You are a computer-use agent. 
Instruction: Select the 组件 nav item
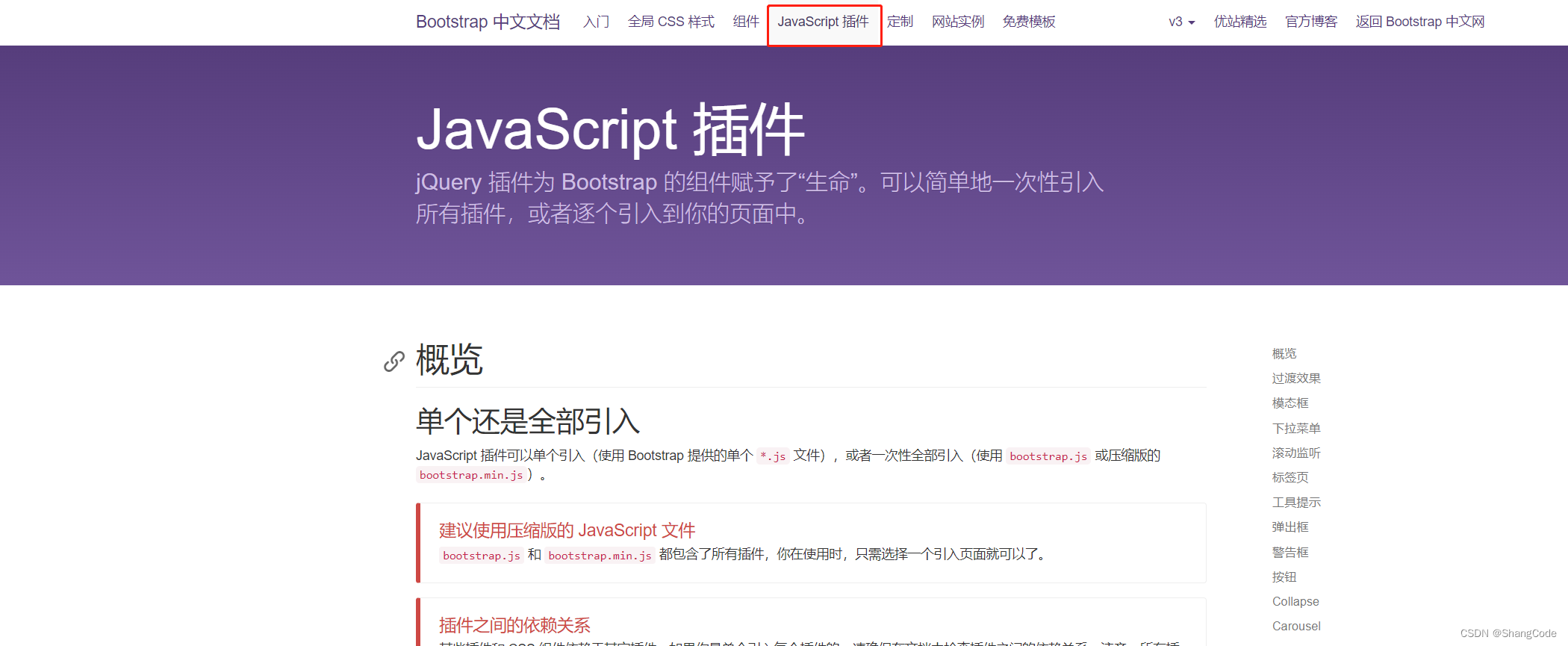click(x=746, y=22)
